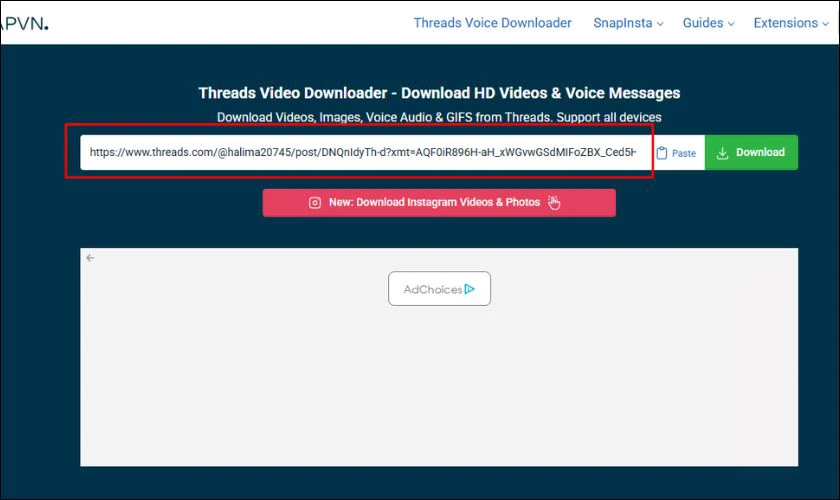The height and width of the screenshot is (500, 840).
Task: Expand the Extensions dropdown menu
Action: pyautogui.click(x=791, y=23)
